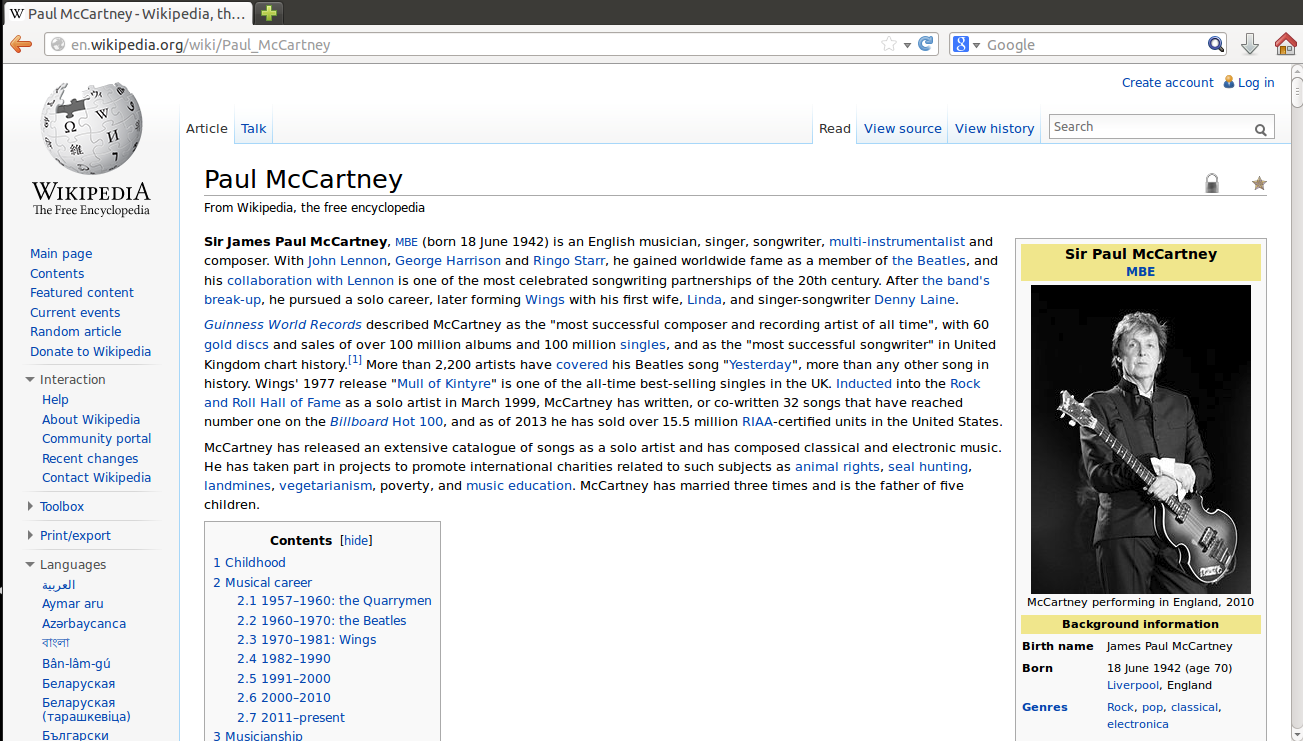Open the Talk tab
The height and width of the screenshot is (741, 1303).
[254, 128]
